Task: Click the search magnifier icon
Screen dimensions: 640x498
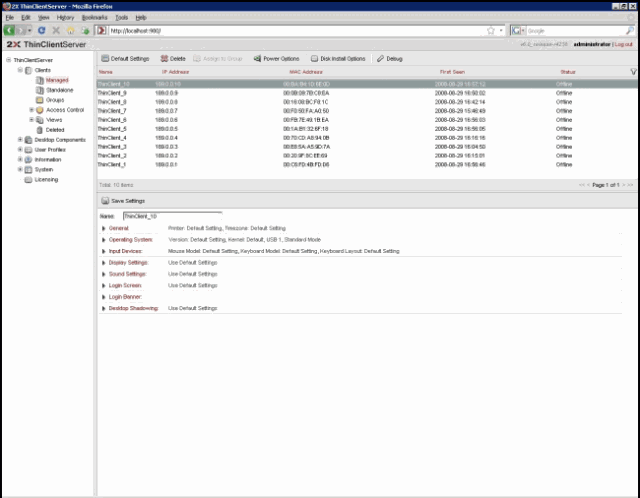Action: (630, 30)
